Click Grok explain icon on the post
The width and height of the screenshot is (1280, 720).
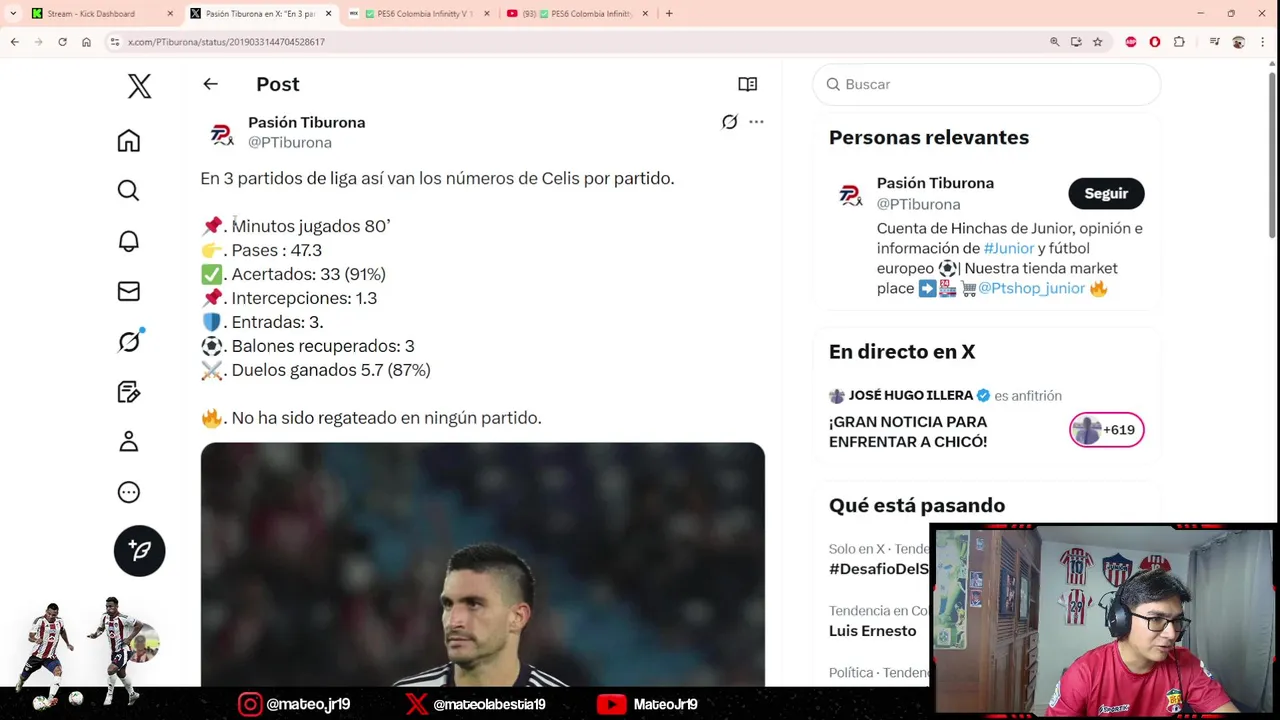coord(730,122)
